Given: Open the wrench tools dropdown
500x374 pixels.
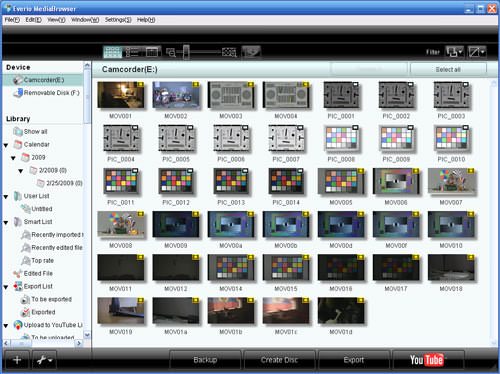Looking at the screenshot, I should (44, 360).
